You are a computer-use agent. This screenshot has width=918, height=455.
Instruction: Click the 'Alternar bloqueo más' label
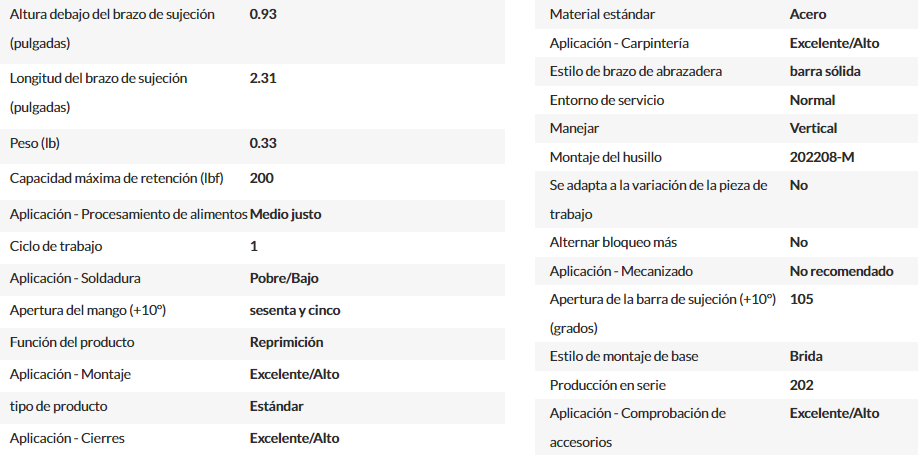[614, 242]
